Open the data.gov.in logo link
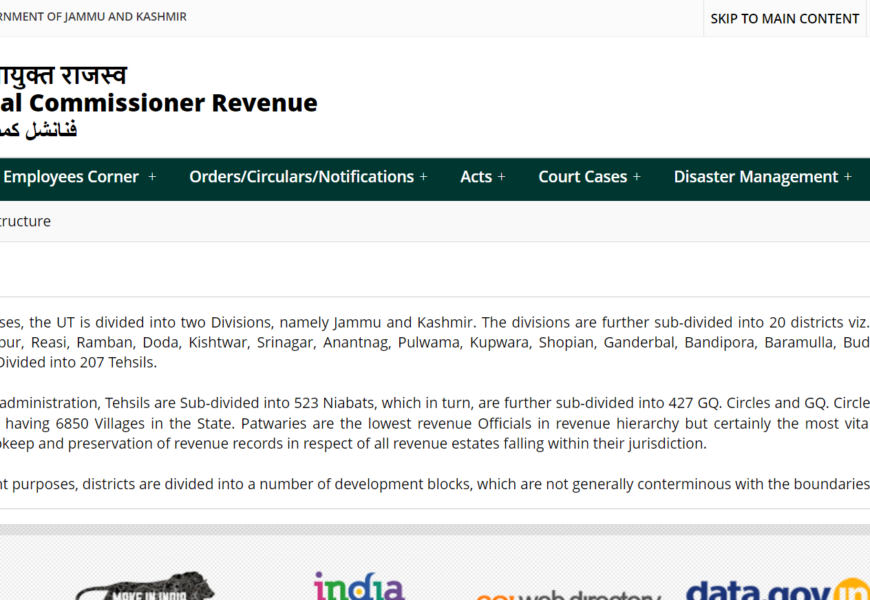 [x=777, y=589]
